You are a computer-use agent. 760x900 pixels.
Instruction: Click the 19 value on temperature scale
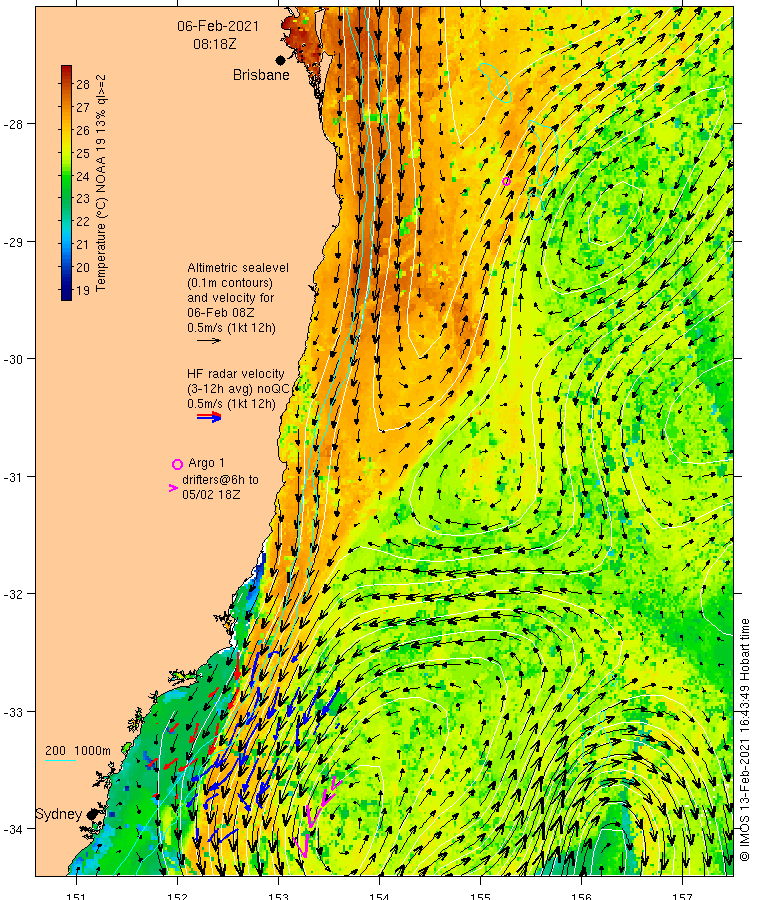(x=83, y=290)
